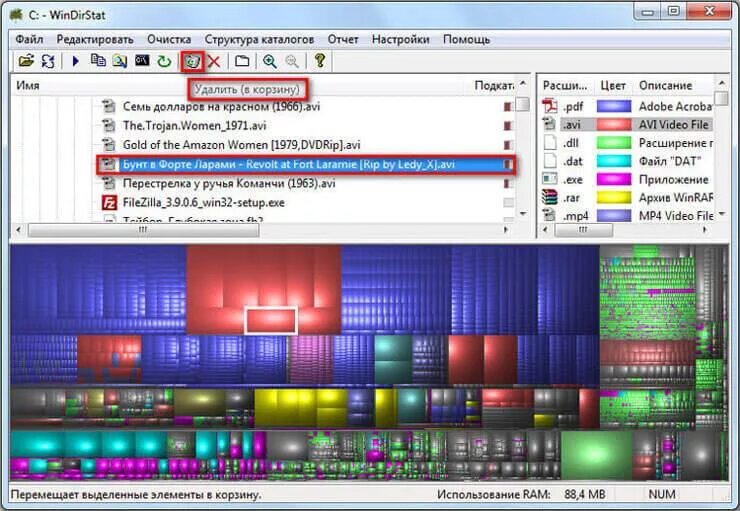Viewport: 740px width, 511px height.
Task: Click the green Refresh selected icon
Action: pyautogui.click(x=164, y=61)
